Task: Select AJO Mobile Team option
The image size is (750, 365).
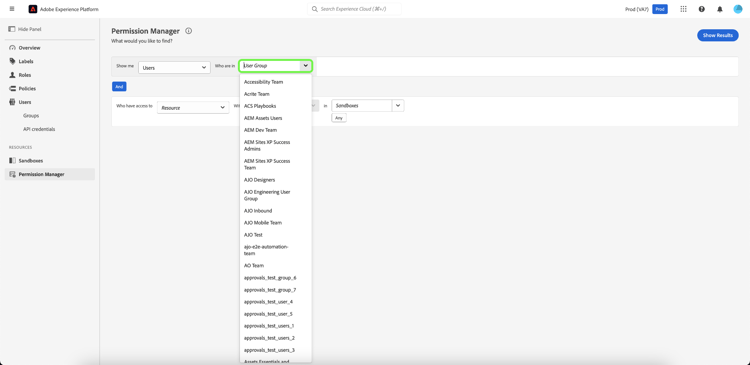Action: coord(276,222)
